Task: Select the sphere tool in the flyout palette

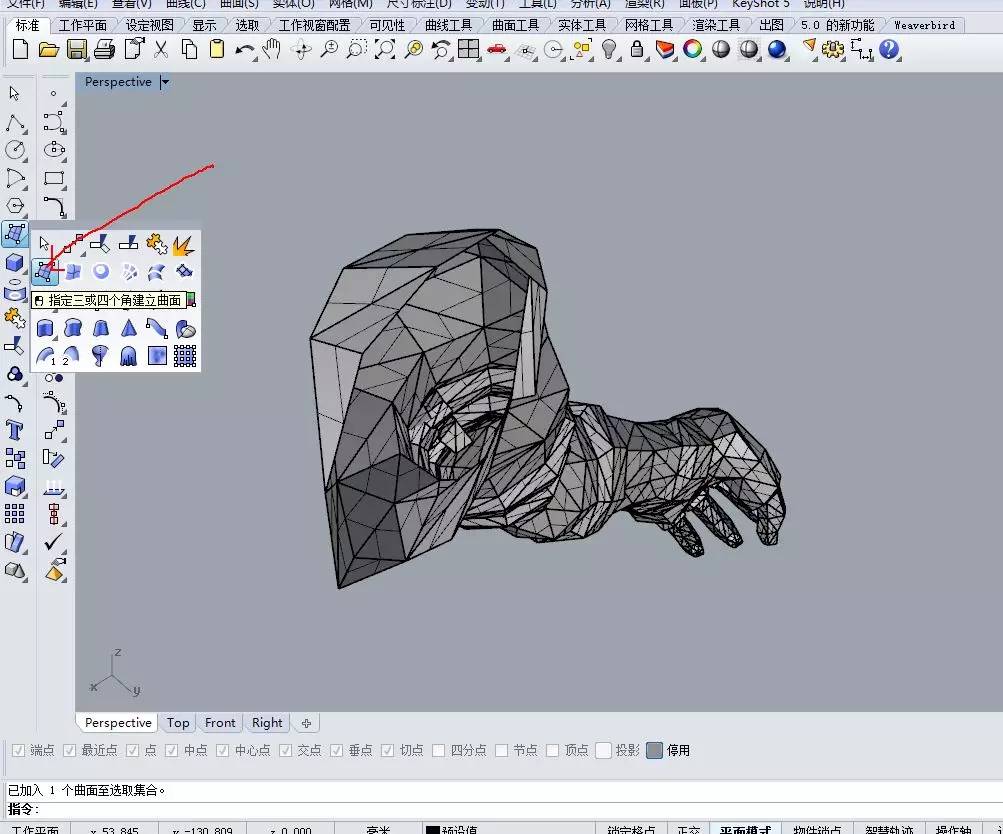Action: click(x=100, y=271)
